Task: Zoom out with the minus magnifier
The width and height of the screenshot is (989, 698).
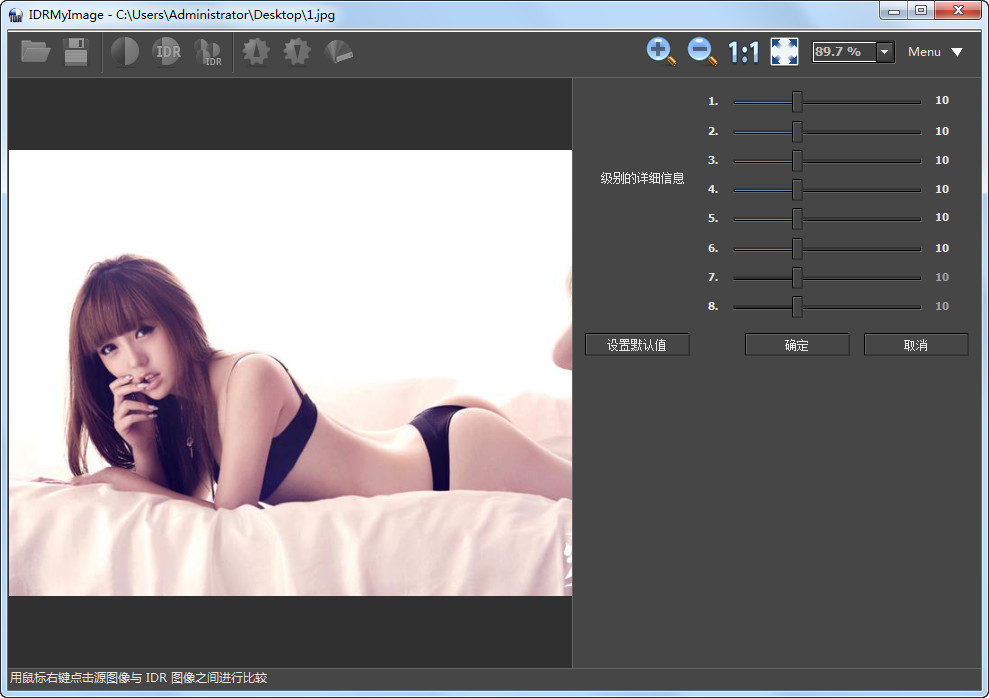Action: [x=702, y=52]
